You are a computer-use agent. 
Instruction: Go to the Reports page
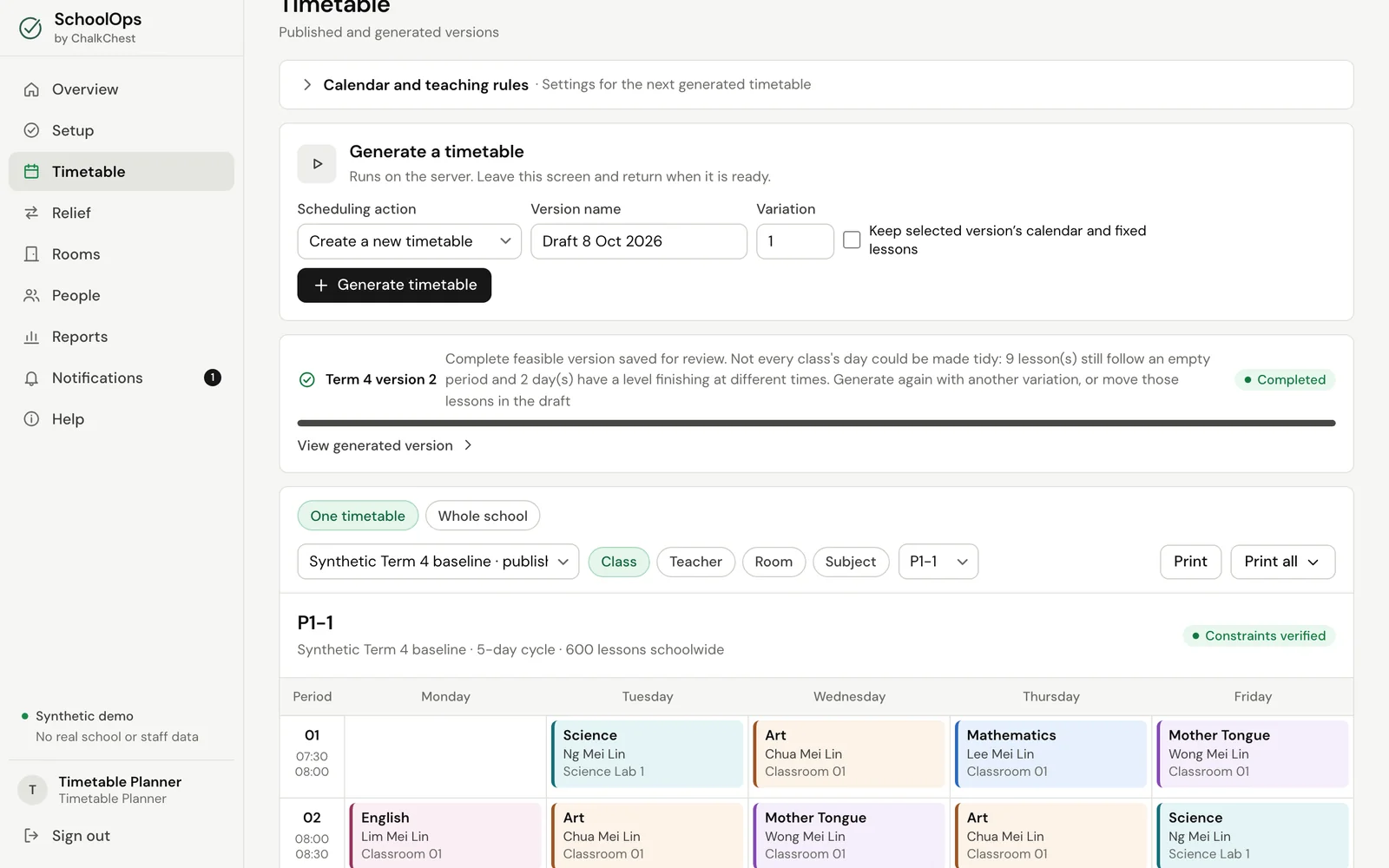coord(122,337)
